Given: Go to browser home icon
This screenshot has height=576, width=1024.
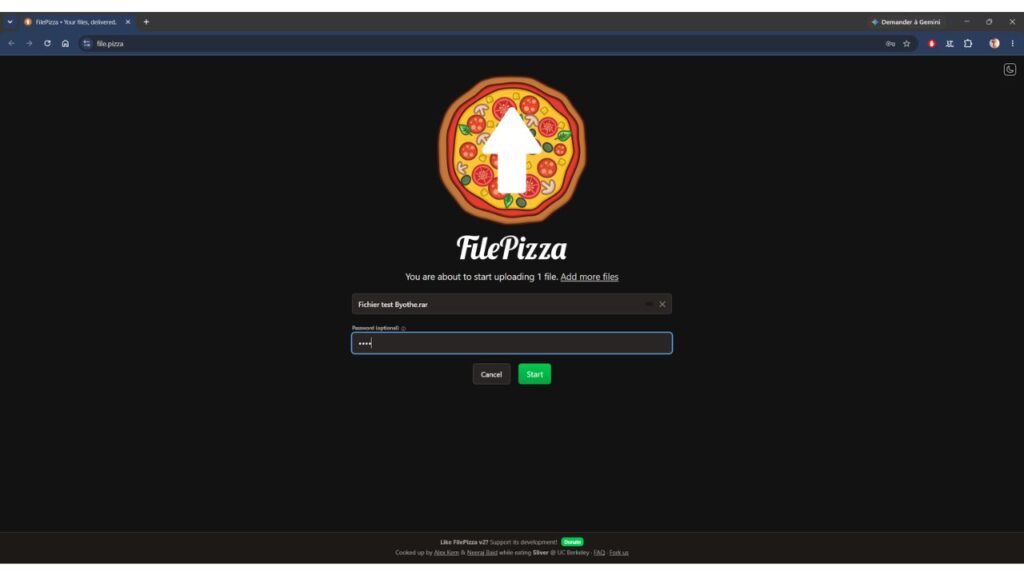Looking at the screenshot, I should [65, 44].
